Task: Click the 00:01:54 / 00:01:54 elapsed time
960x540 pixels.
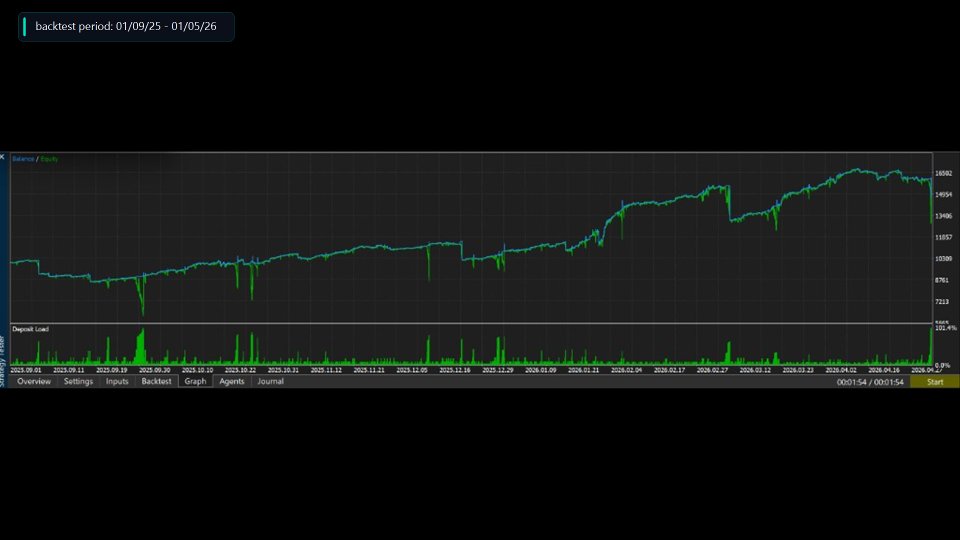Action: pyautogui.click(x=870, y=382)
